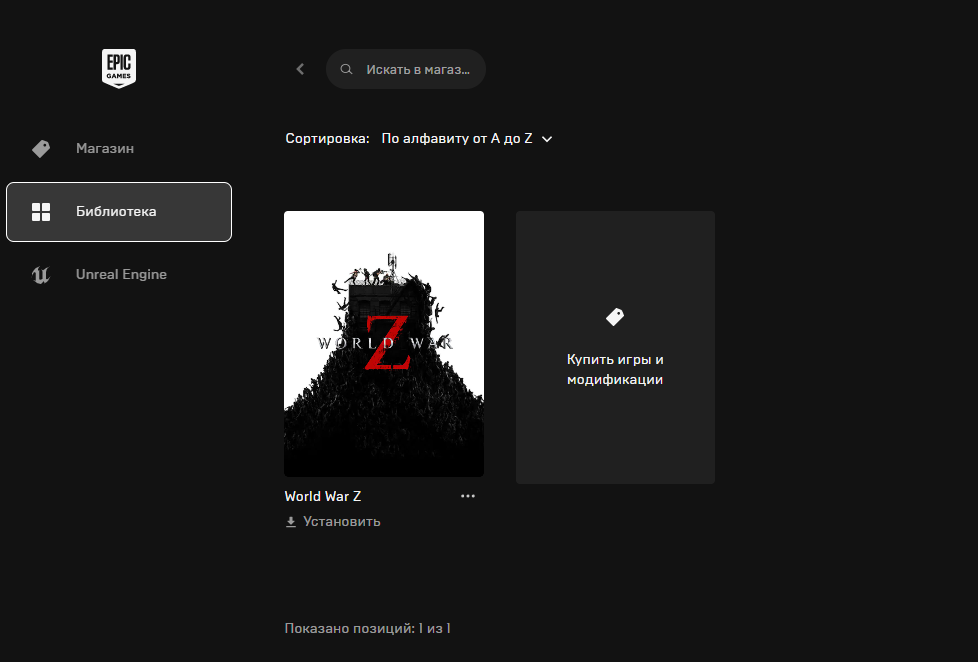
Task: Open the Магазин section
Action: point(119,148)
